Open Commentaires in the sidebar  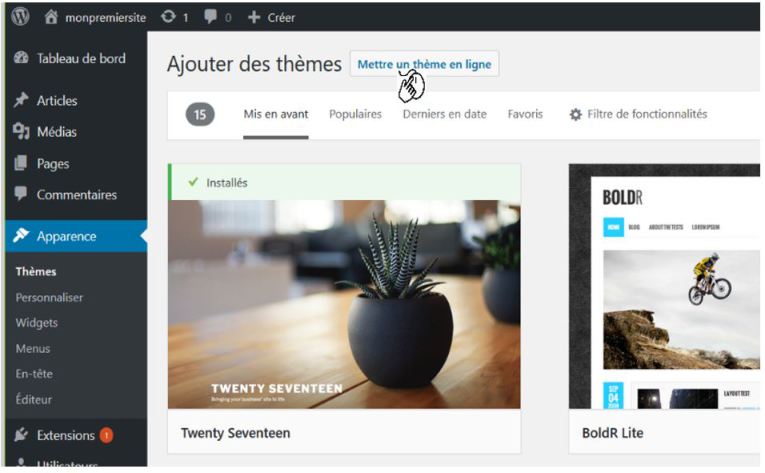point(76,195)
